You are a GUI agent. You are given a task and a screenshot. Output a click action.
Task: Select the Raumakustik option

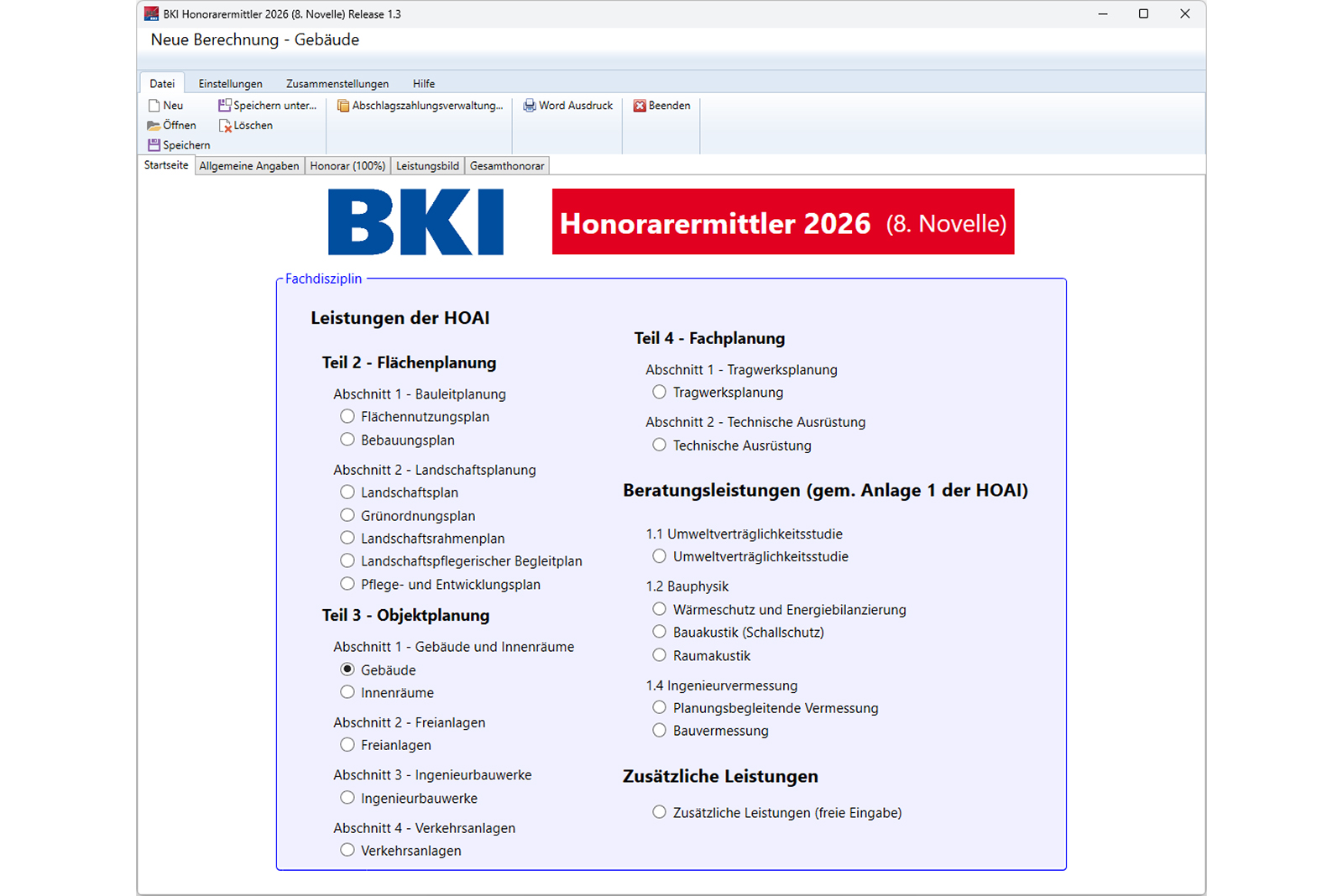[x=660, y=655]
